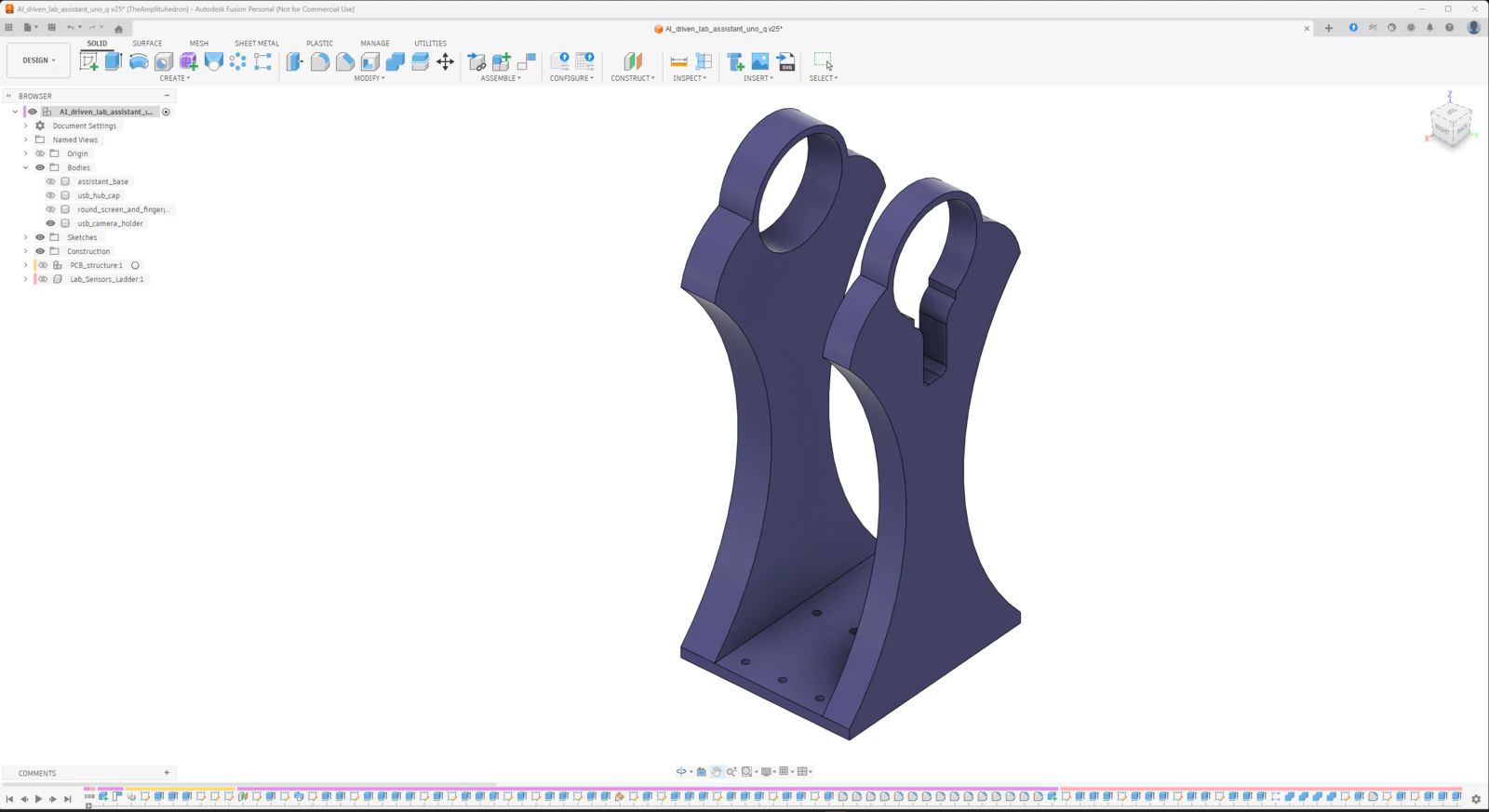Open timeline settings gear
The width and height of the screenshot is (1489, 812).
pos(1475,799)
